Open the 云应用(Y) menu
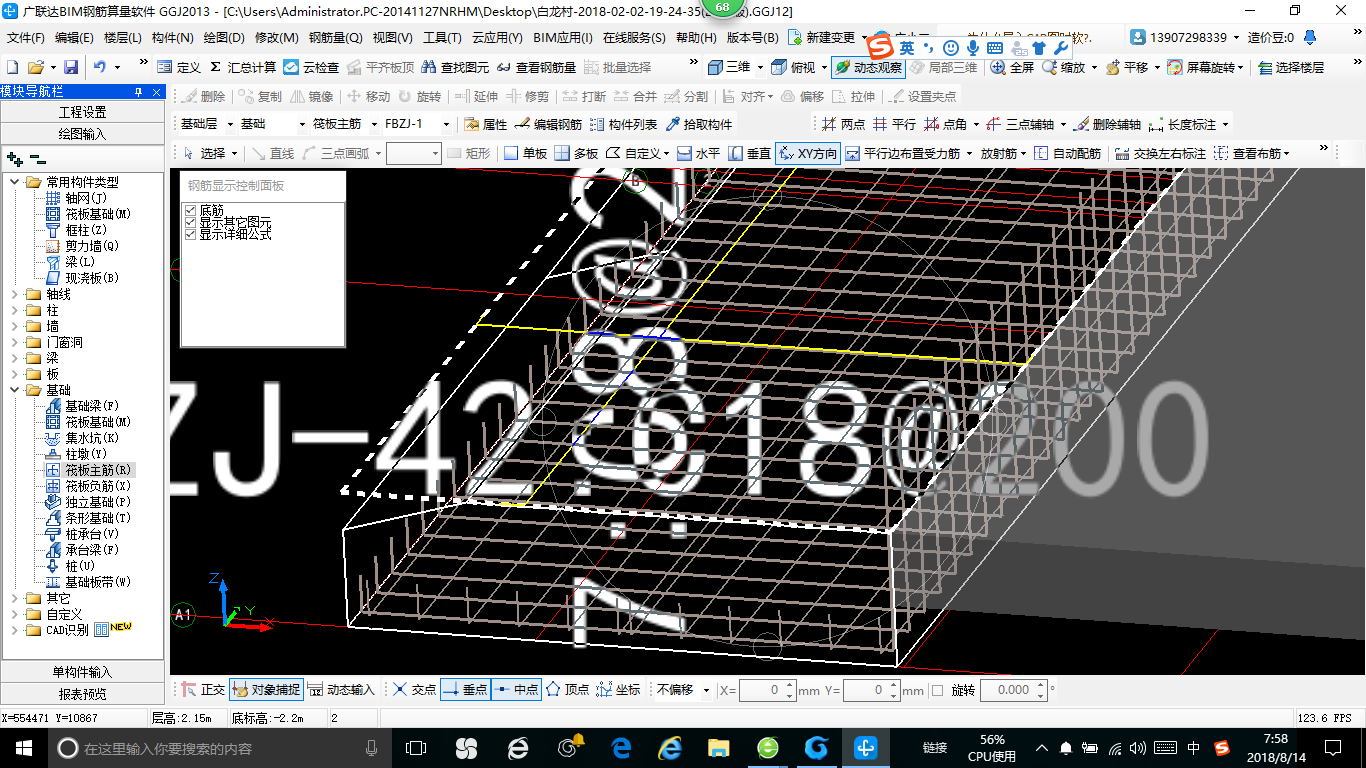The height and width of the screenshot is (768, 1366). [497, 38]
